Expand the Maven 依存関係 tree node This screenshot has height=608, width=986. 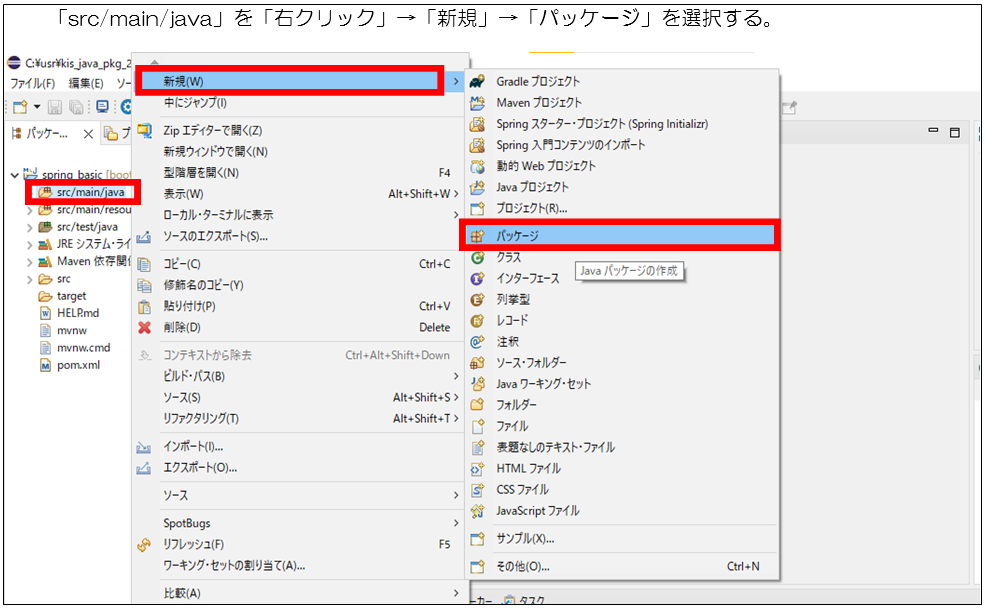pyautogui.click(x=29, y=262)
